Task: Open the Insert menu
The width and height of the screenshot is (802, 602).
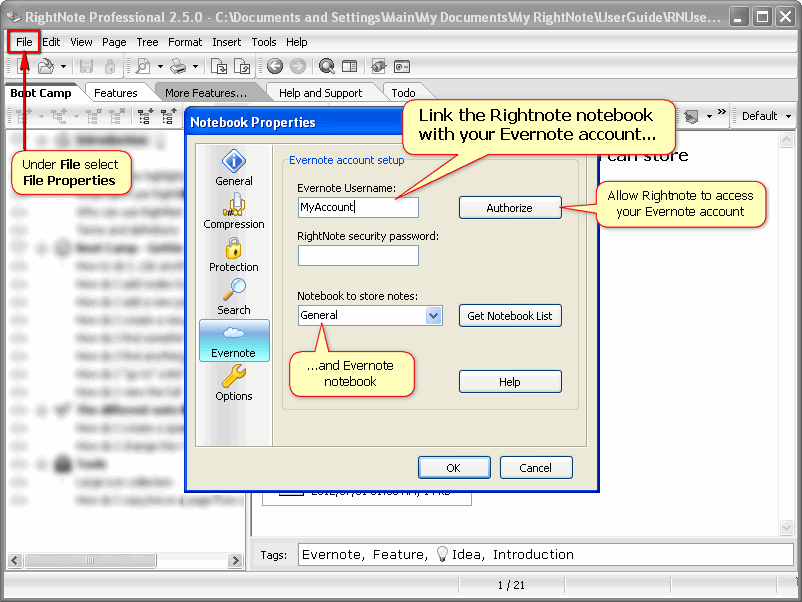Action: point(227,42)
